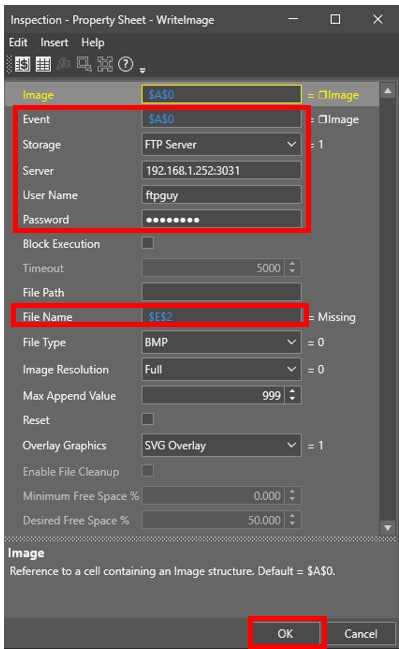This screenshot has height=649, width=399.
Task: Open the Overlay Graphics dropdown showing SVG Overlay
Action: (x=221, y=445)
